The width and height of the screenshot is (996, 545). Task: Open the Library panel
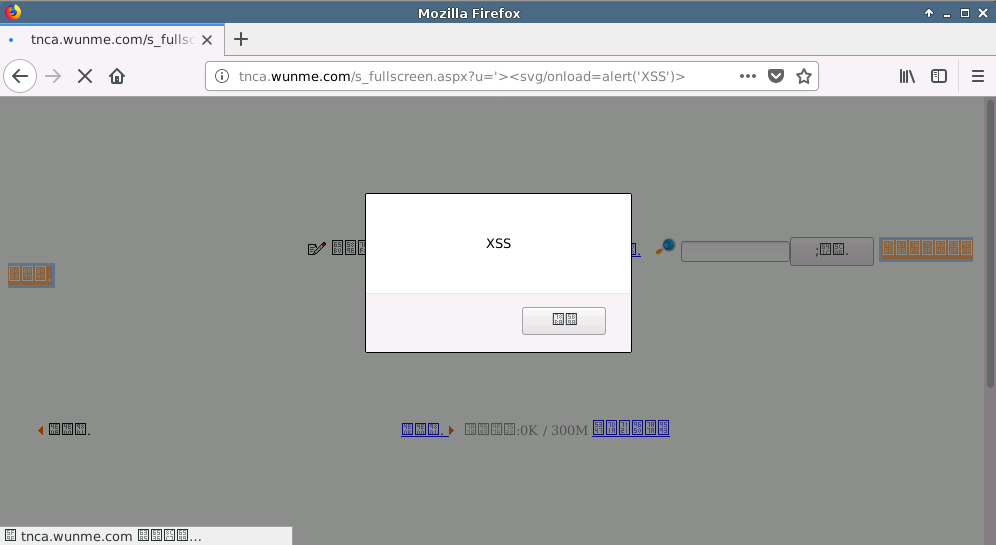907,76
